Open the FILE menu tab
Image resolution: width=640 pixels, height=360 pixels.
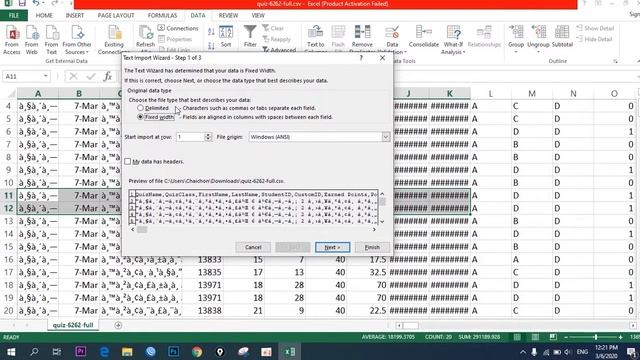click(14, 16)
